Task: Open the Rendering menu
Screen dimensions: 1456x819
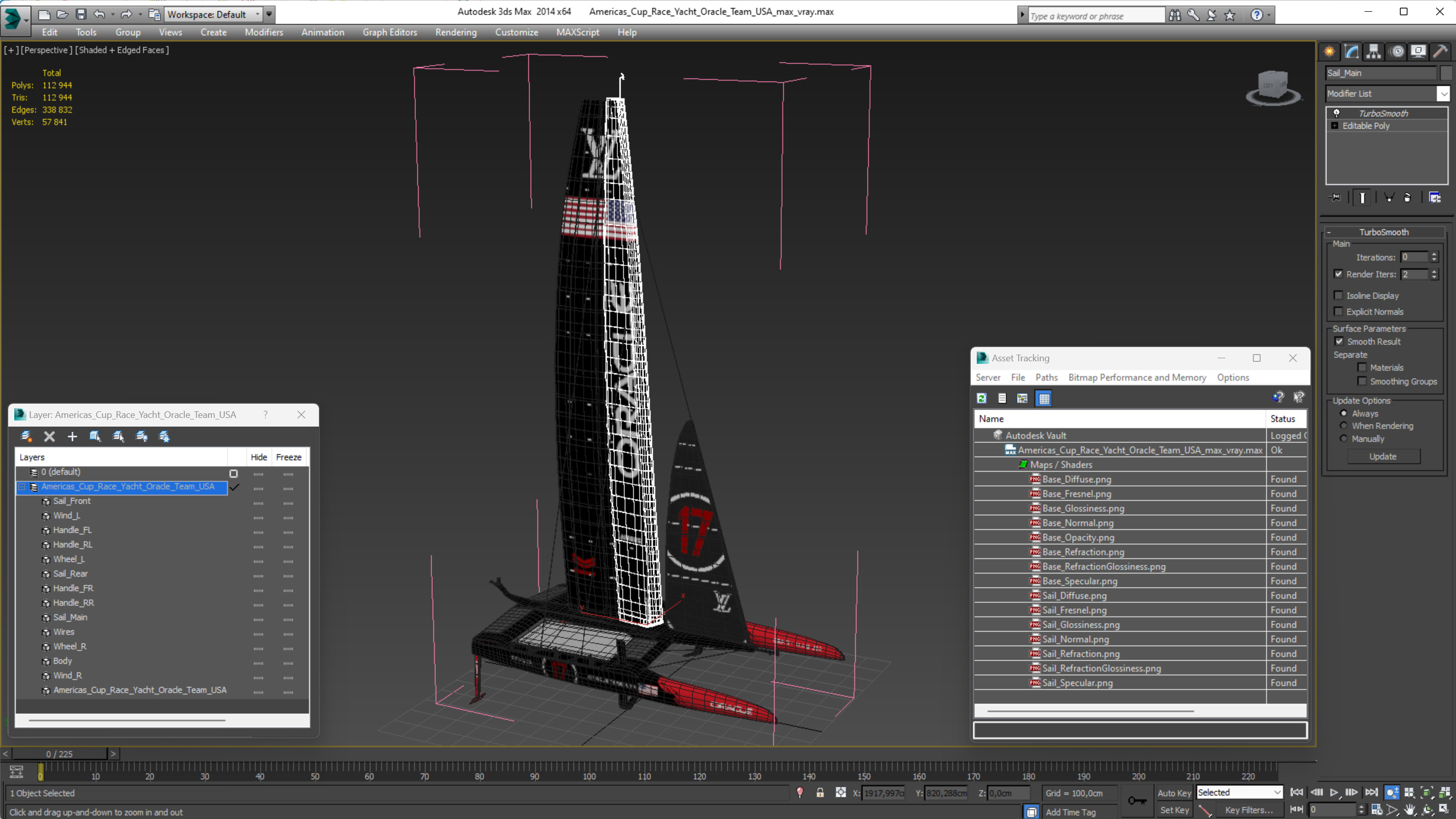Action: (x=456, y=32)
